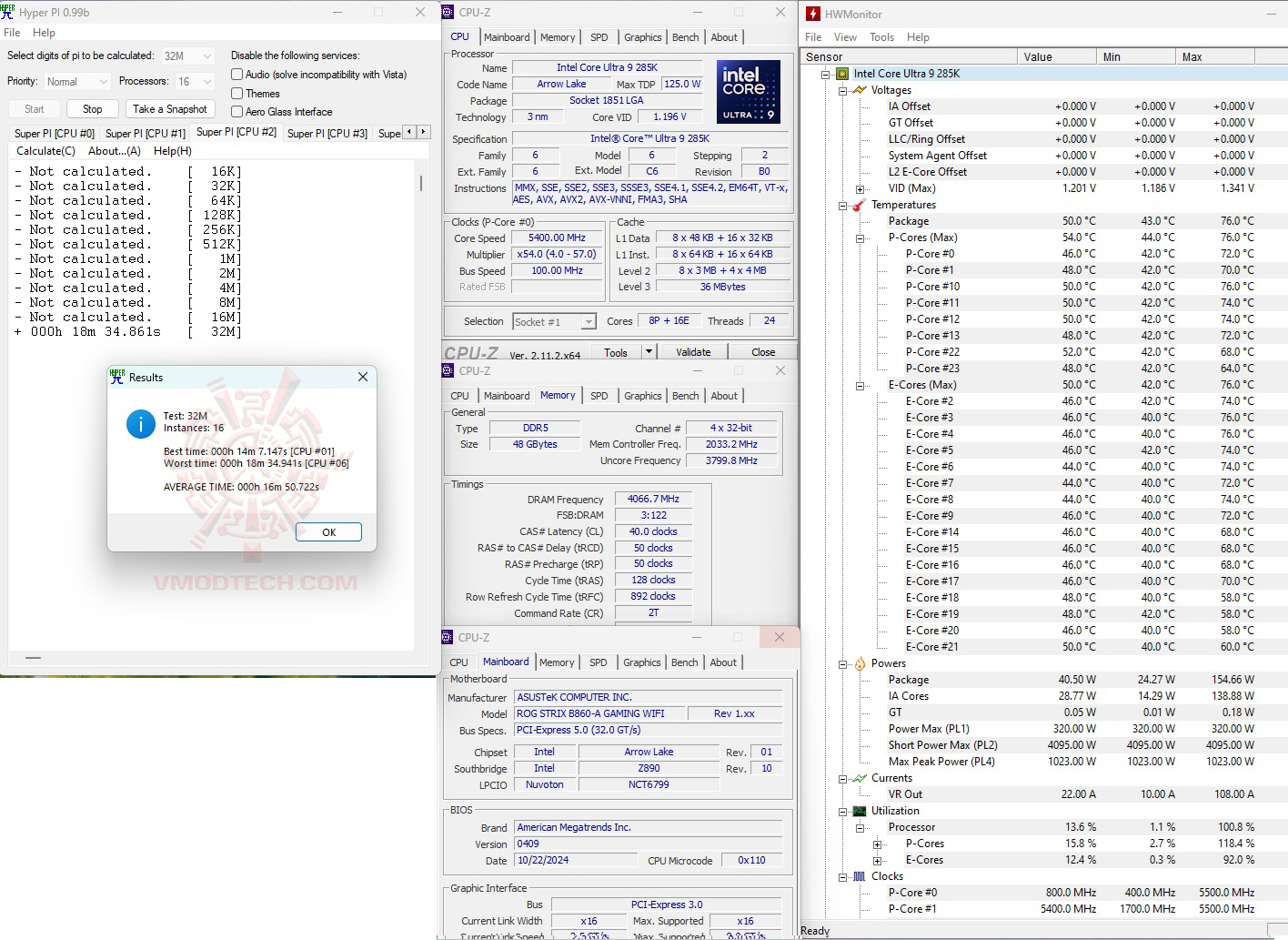Select the E-Core #21 temperature row

tap(1043, 647)
